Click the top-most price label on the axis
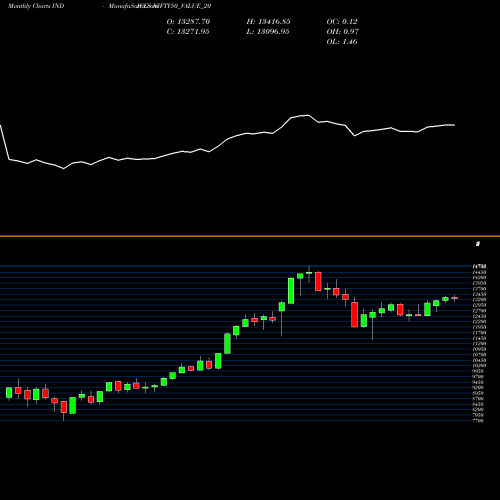Screen dimensions: 500x500 [x=479, y=266]
